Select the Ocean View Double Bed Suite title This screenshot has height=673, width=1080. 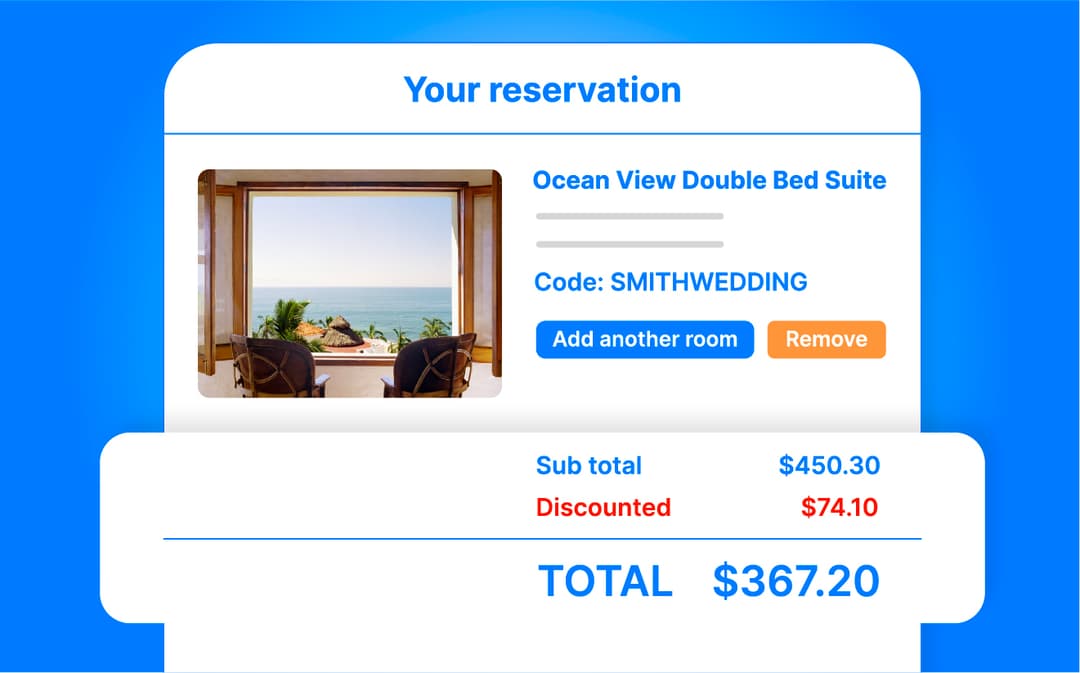pyautogui.click(x=709, y=180)
